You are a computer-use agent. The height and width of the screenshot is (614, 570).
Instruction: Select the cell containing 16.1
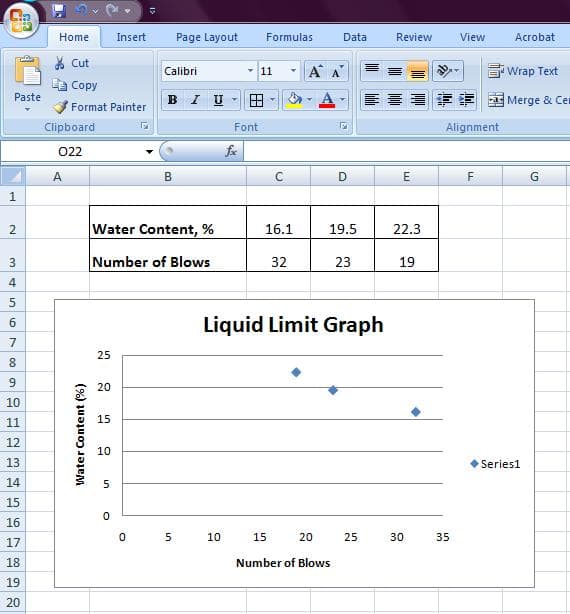tap(278, 222)
